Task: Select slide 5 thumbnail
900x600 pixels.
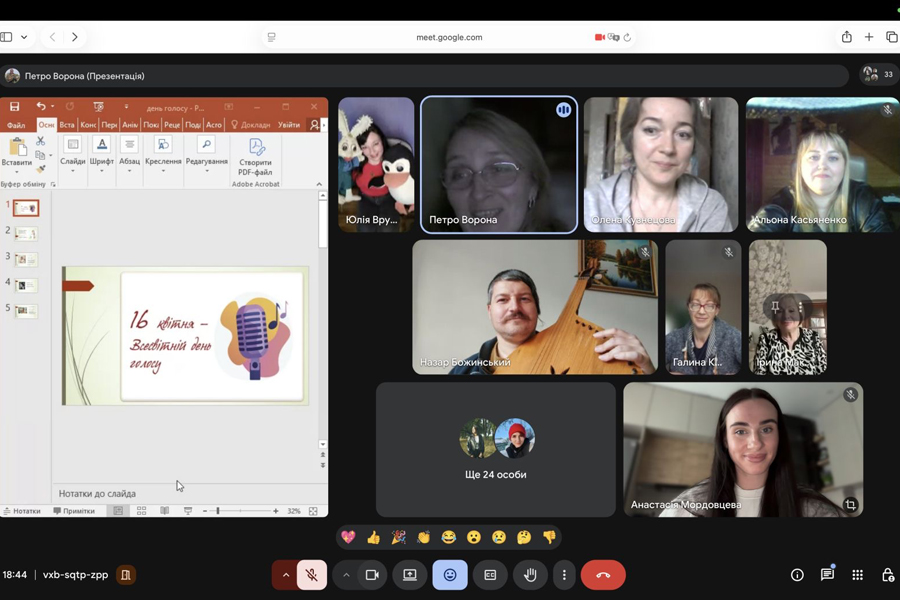Action: click(x=26, y=311)
